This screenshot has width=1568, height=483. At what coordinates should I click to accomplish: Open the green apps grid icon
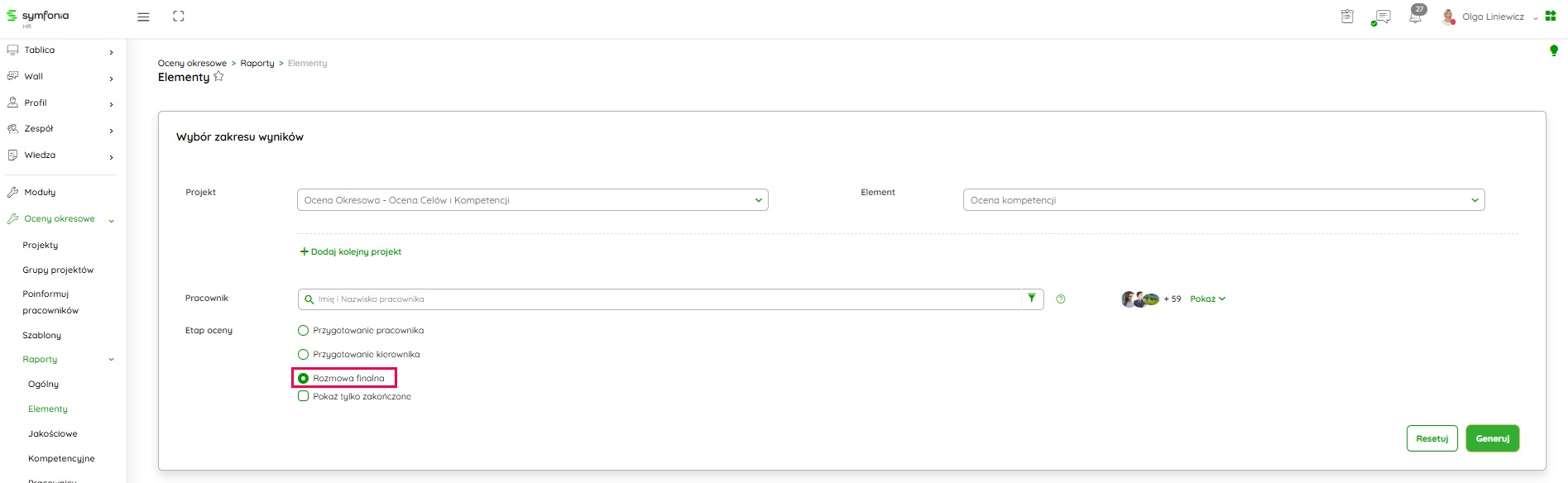(1551, 16)
